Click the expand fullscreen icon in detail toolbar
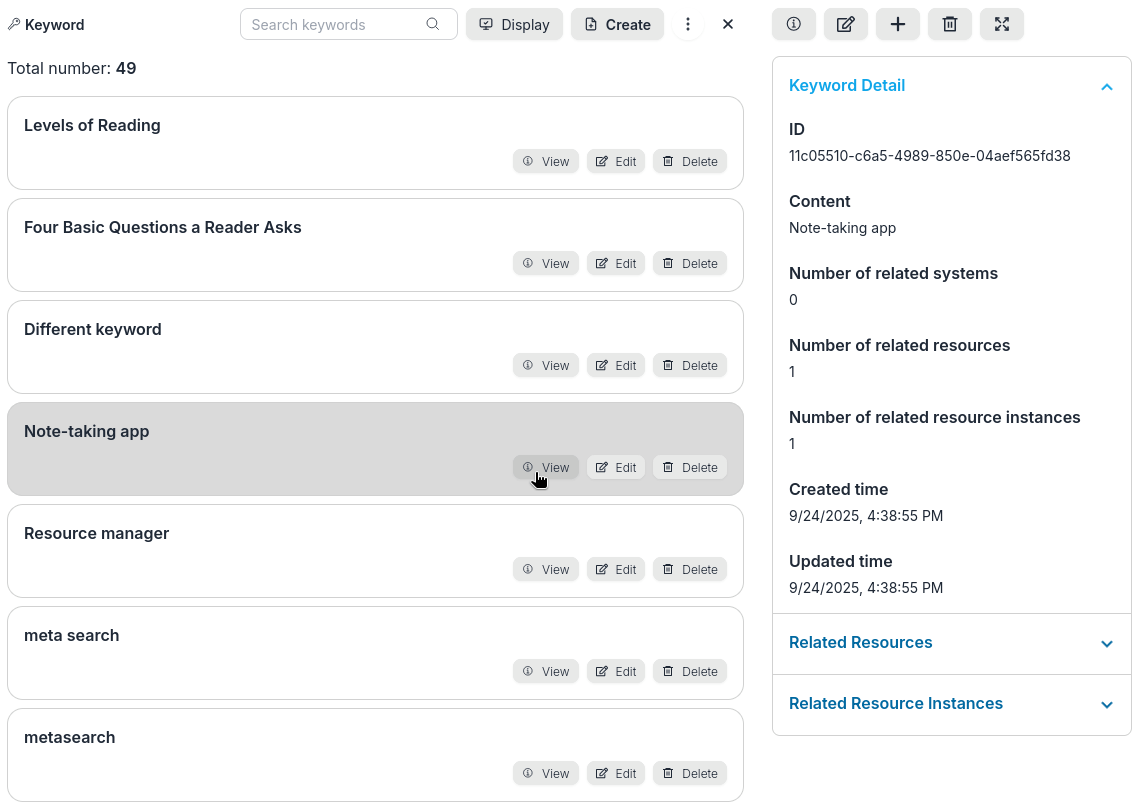Image resolution: width=1141 pixels, height=805 pixels. click(x=1002, y=24)
